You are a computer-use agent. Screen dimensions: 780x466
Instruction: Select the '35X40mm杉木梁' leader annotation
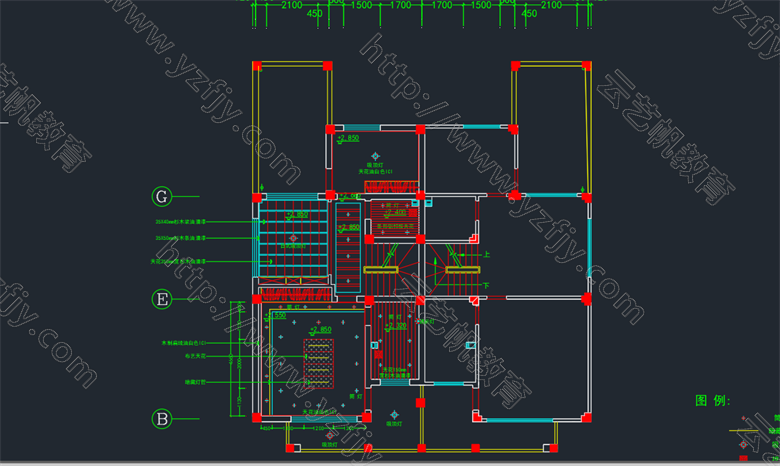click(x=181, y=222)
